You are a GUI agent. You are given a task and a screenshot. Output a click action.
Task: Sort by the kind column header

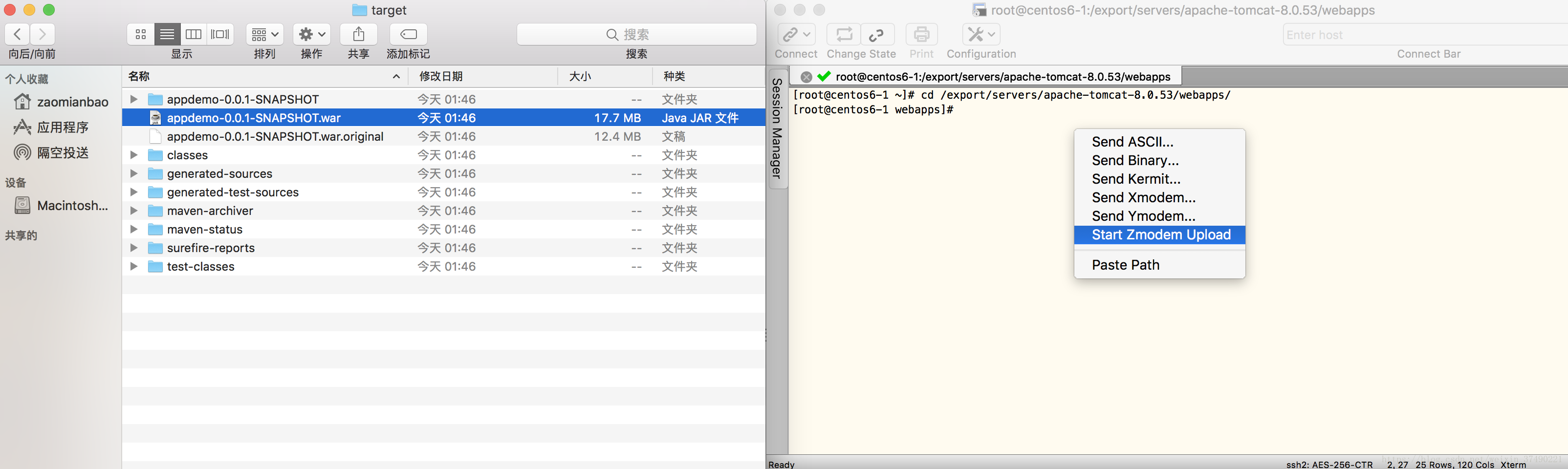click(x=709, y=76)
